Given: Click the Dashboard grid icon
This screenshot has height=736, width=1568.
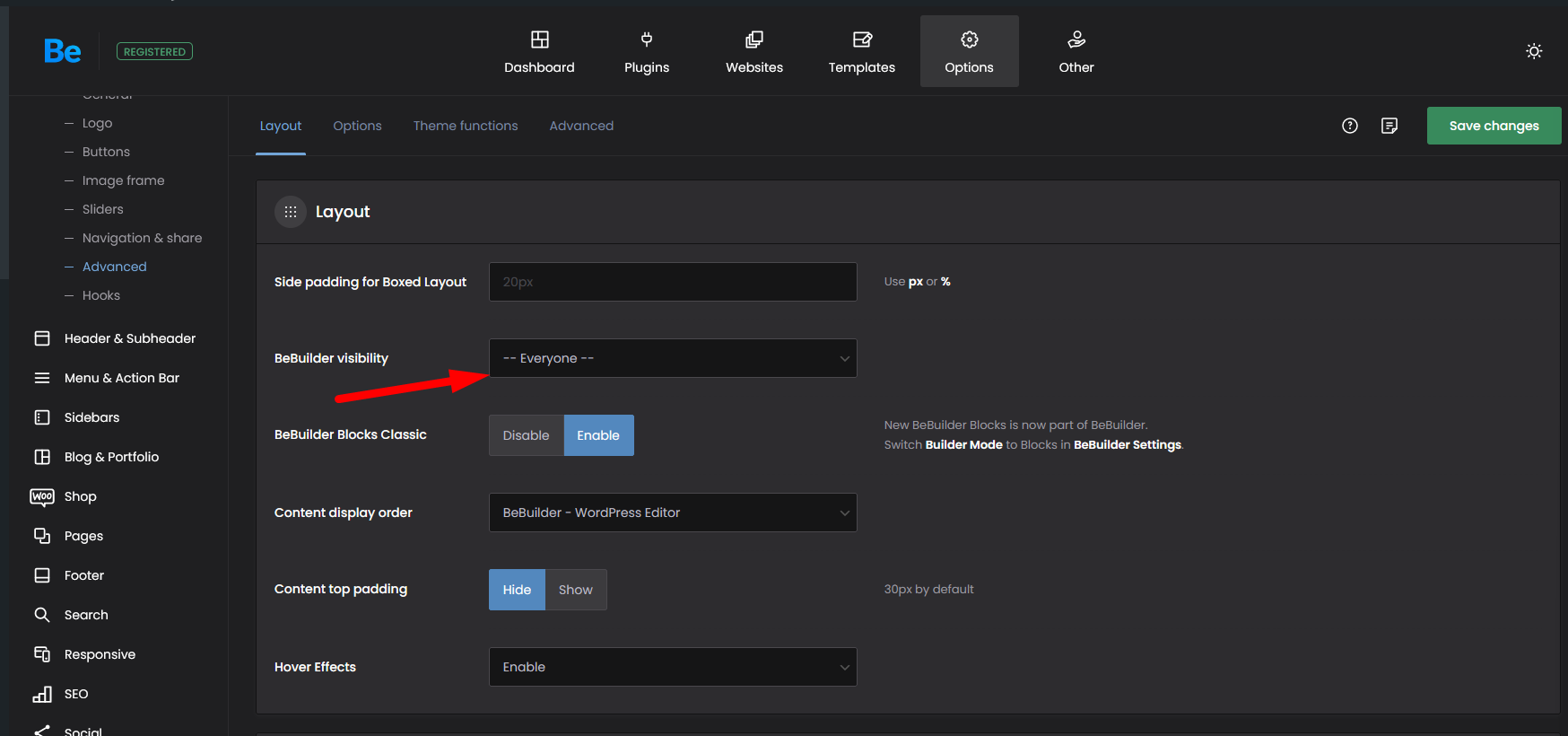Looking at the screenshot, I should (539, 39).
